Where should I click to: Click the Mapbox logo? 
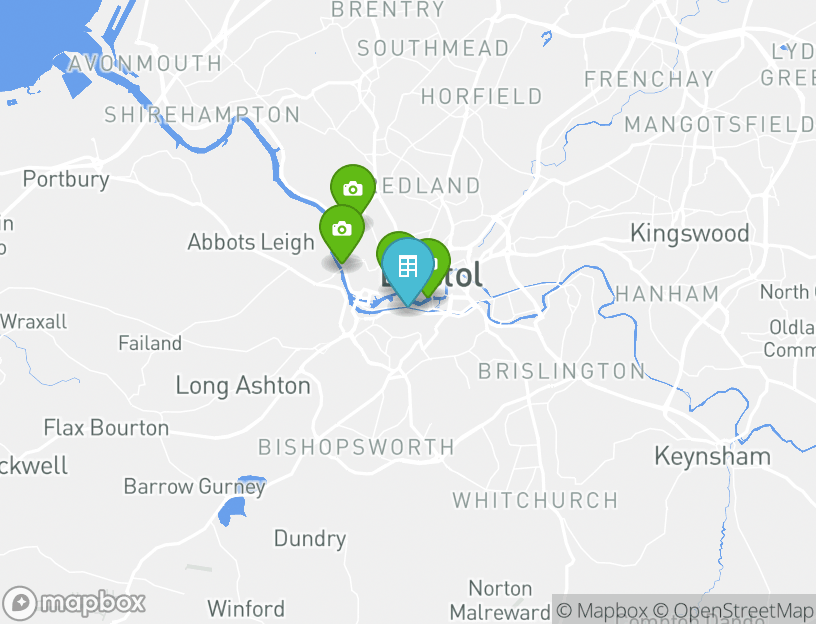[74, 603]
